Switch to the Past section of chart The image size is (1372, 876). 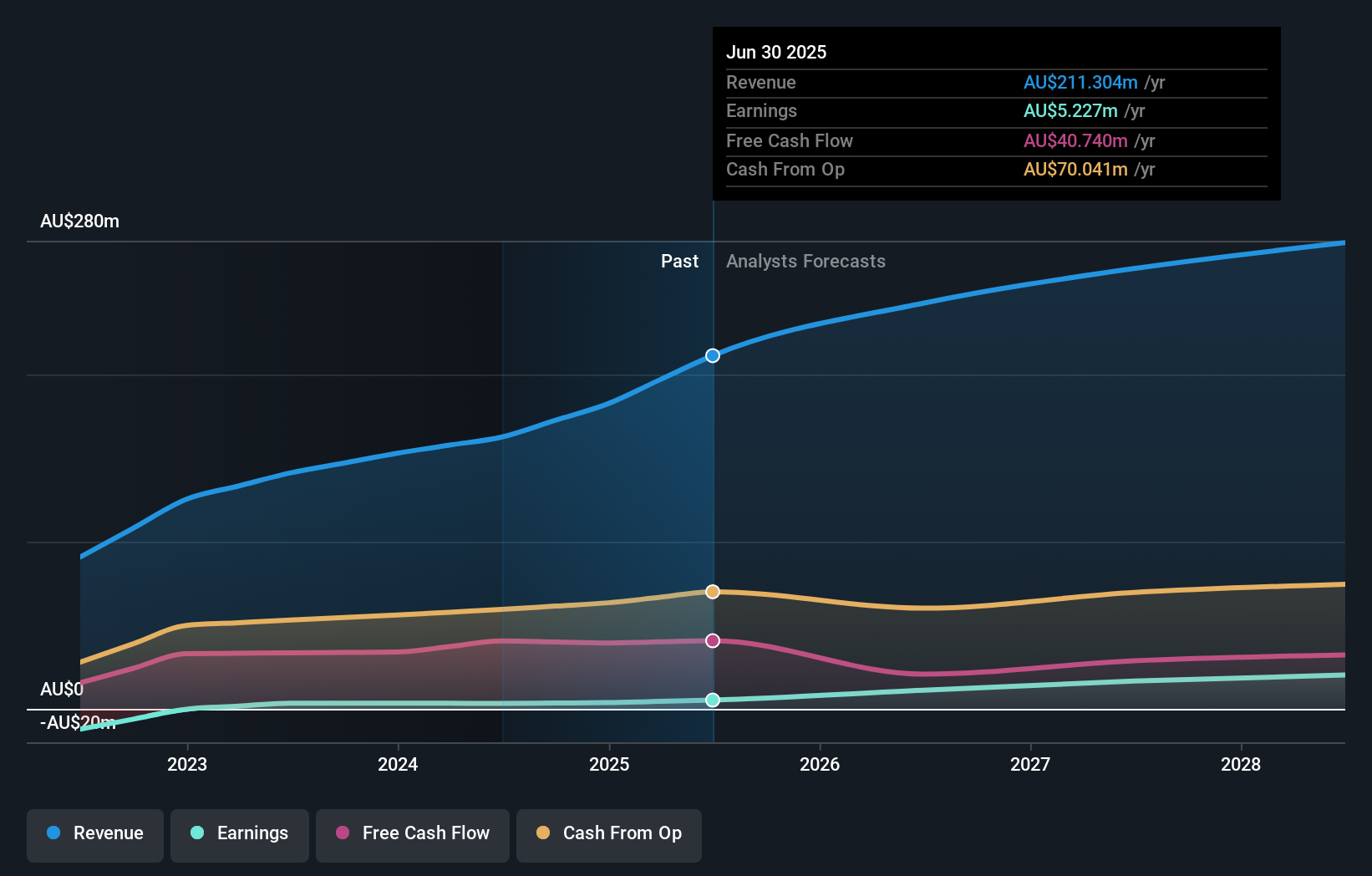pos(679,261)
